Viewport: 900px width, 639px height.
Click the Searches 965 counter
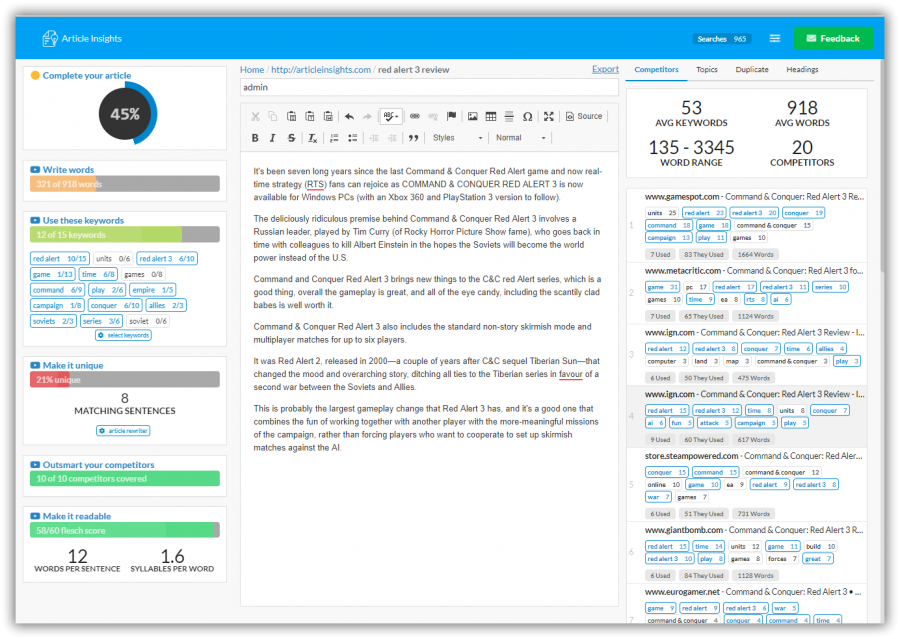(722, 39)
